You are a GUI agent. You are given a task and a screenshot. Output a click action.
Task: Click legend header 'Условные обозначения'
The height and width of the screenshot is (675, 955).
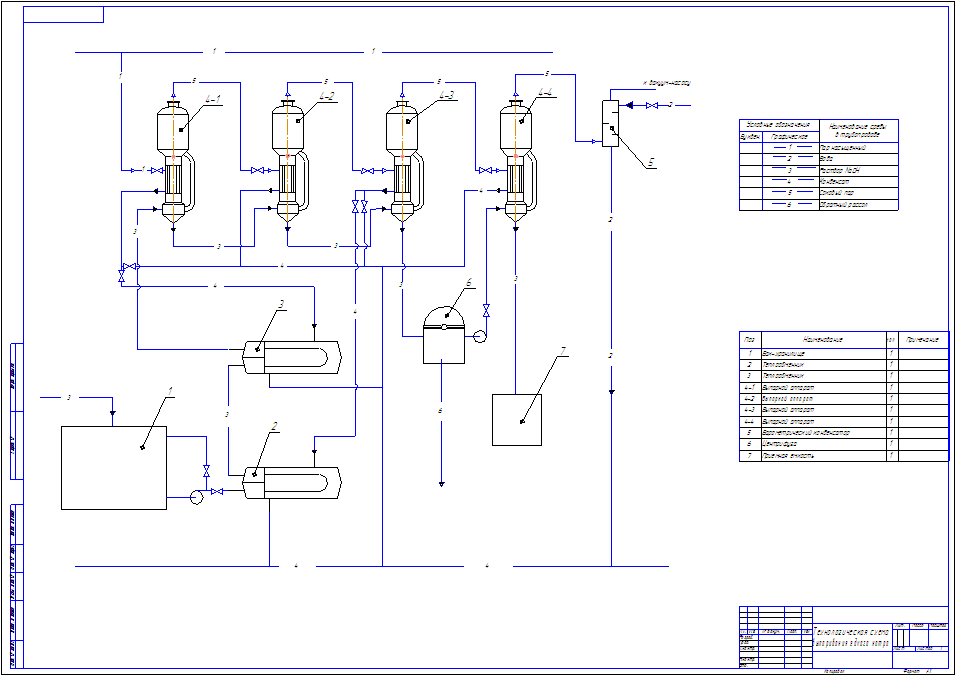pos(778,125)
